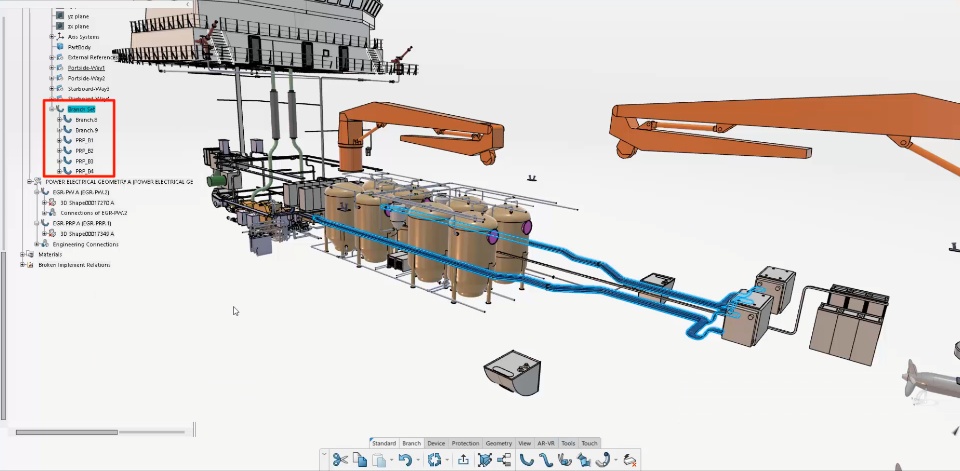Click the tree panel horizontal scrollbar

[x=66, y=432]
